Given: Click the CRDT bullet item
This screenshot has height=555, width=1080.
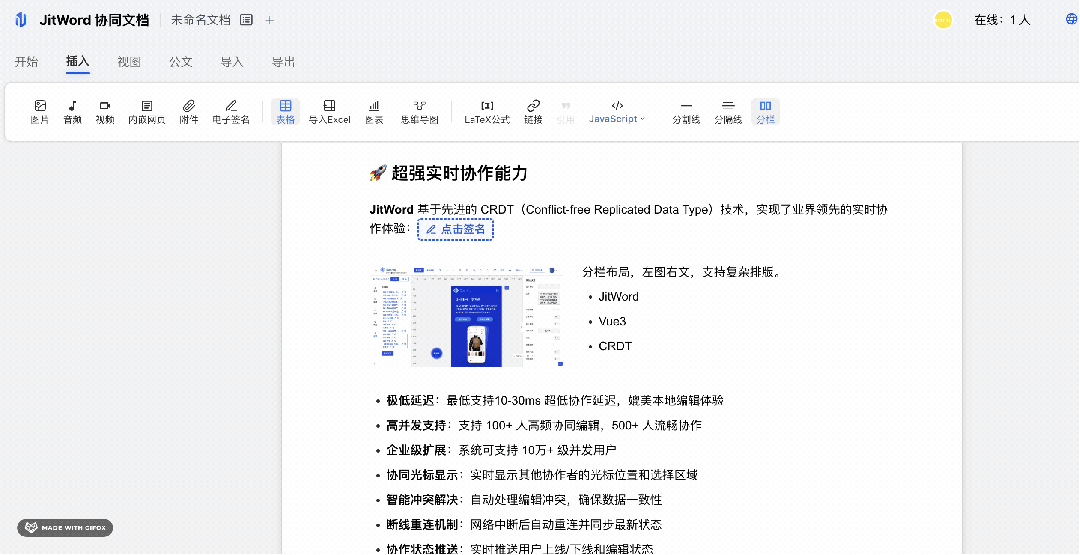Looking at the screenshot, I should point(615,346).
